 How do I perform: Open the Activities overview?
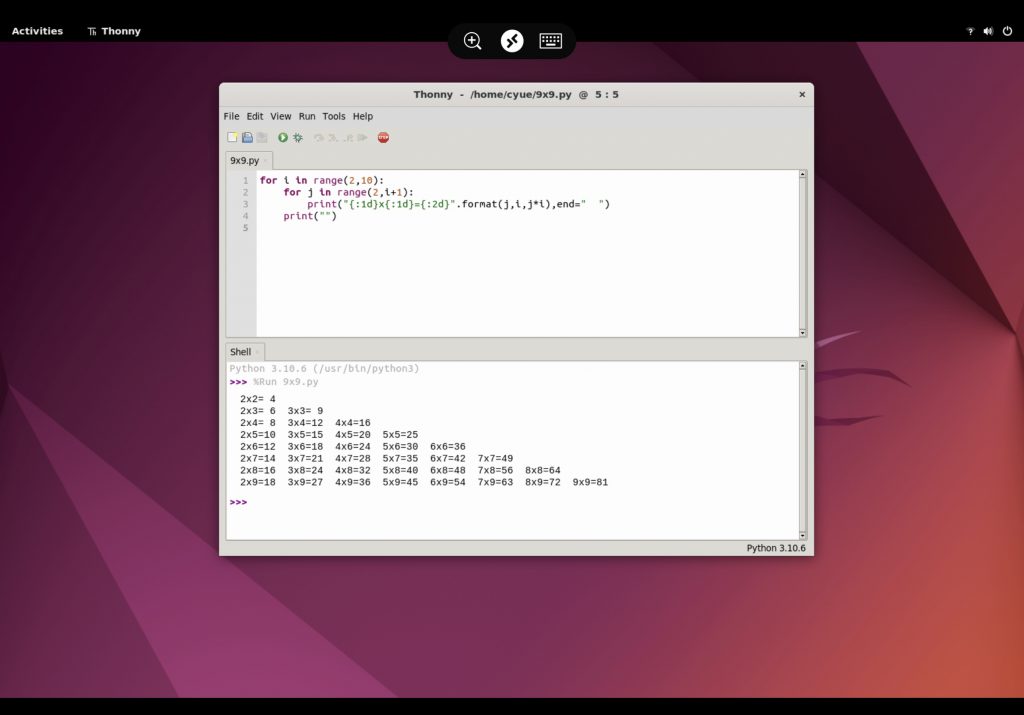coord(37,31)
